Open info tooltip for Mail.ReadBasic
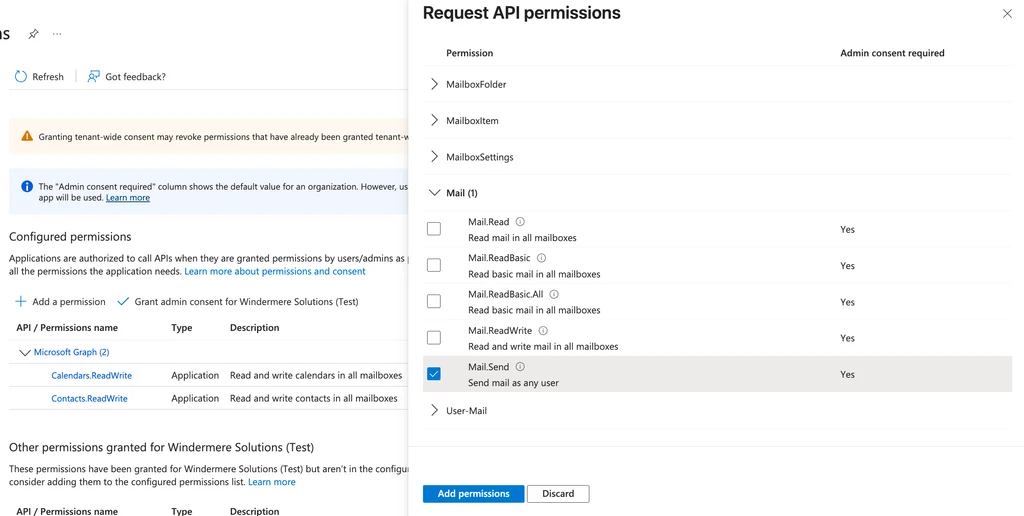The image size is (1024, 516). pos(541,258)
